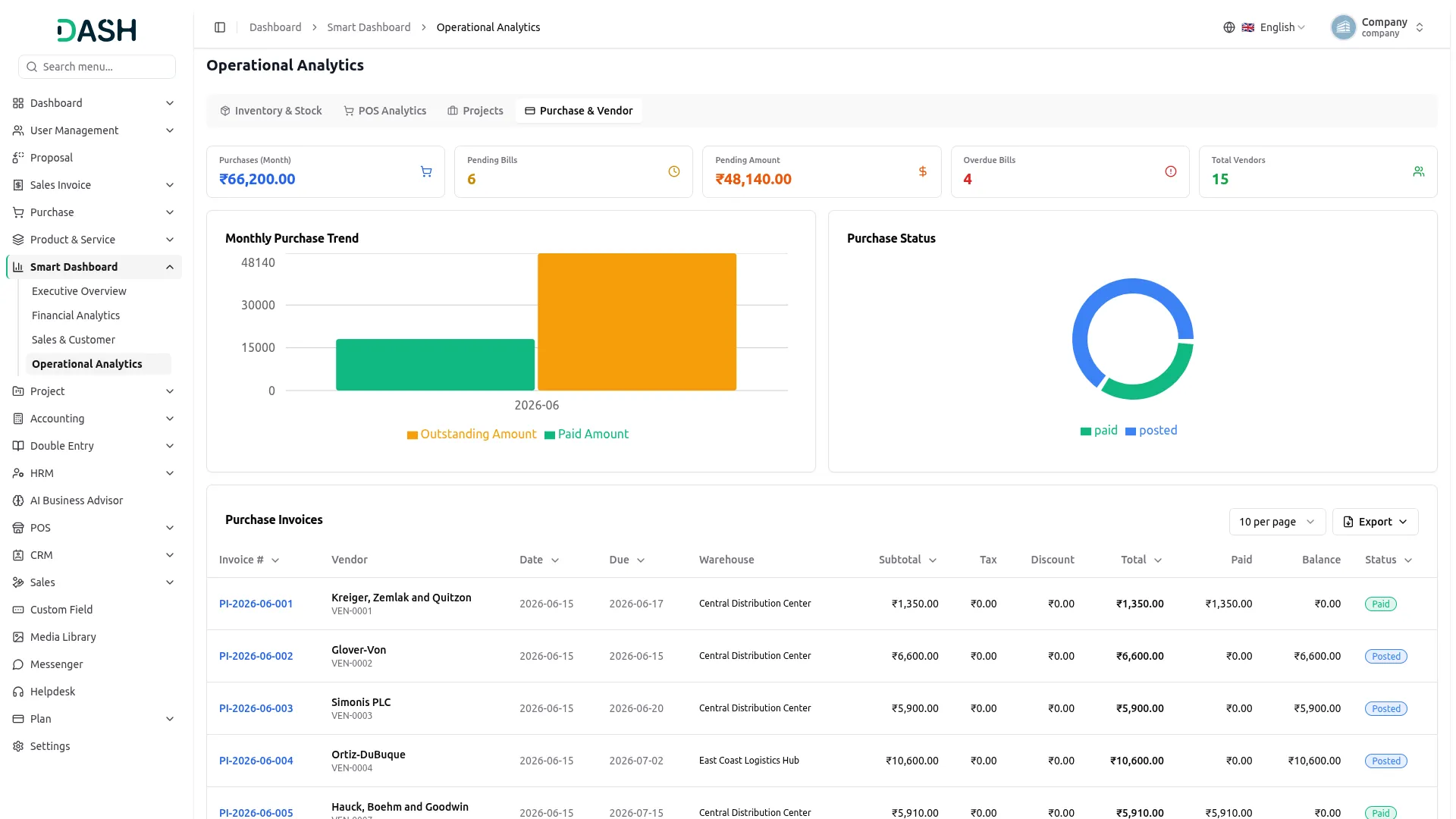Expand the Accounting menu chevron
1456x819 pixels.
(x=170, y=419)
